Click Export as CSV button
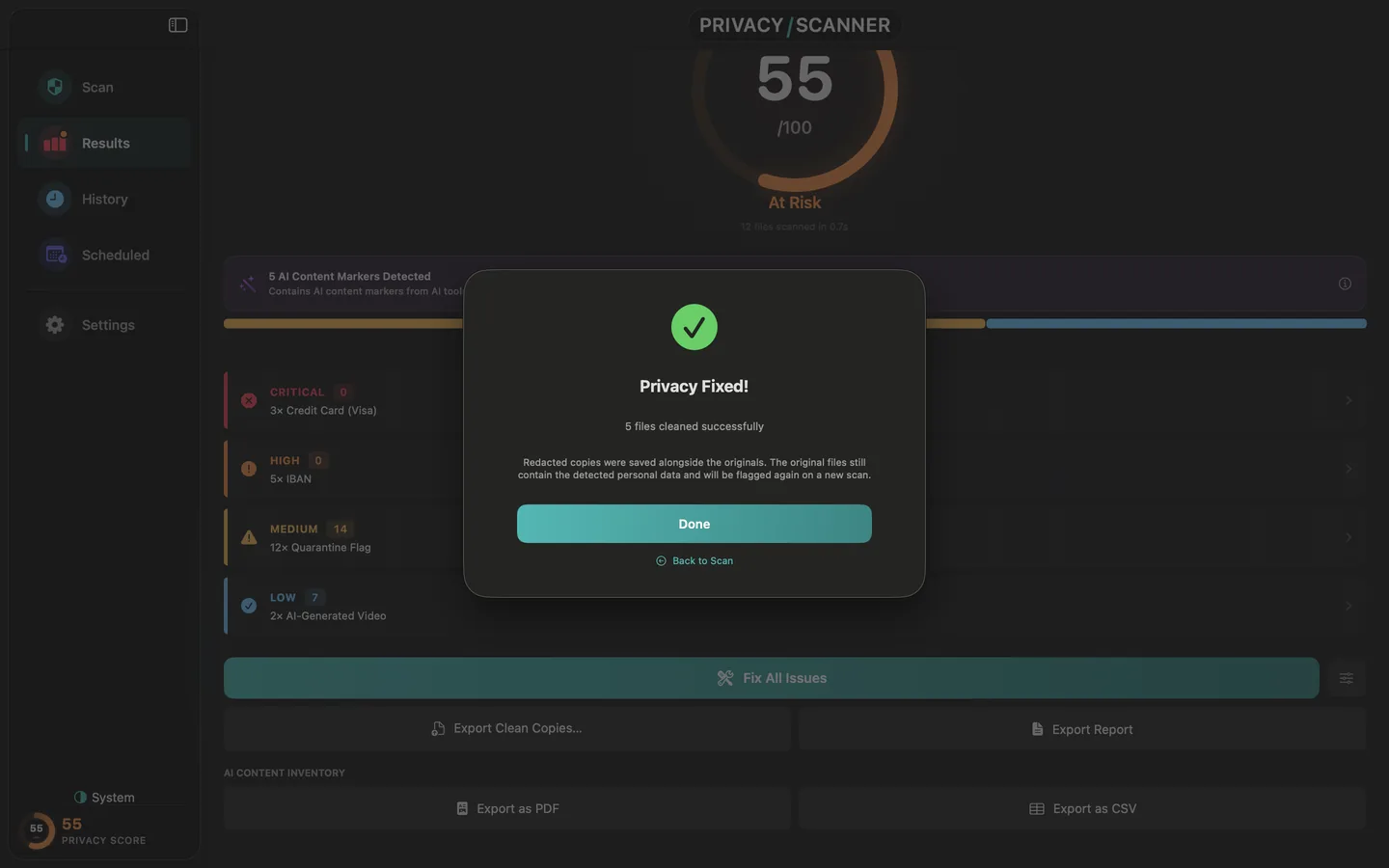Image resolution: width=1389 pixels, height=868 pixels. (1082, 808)
